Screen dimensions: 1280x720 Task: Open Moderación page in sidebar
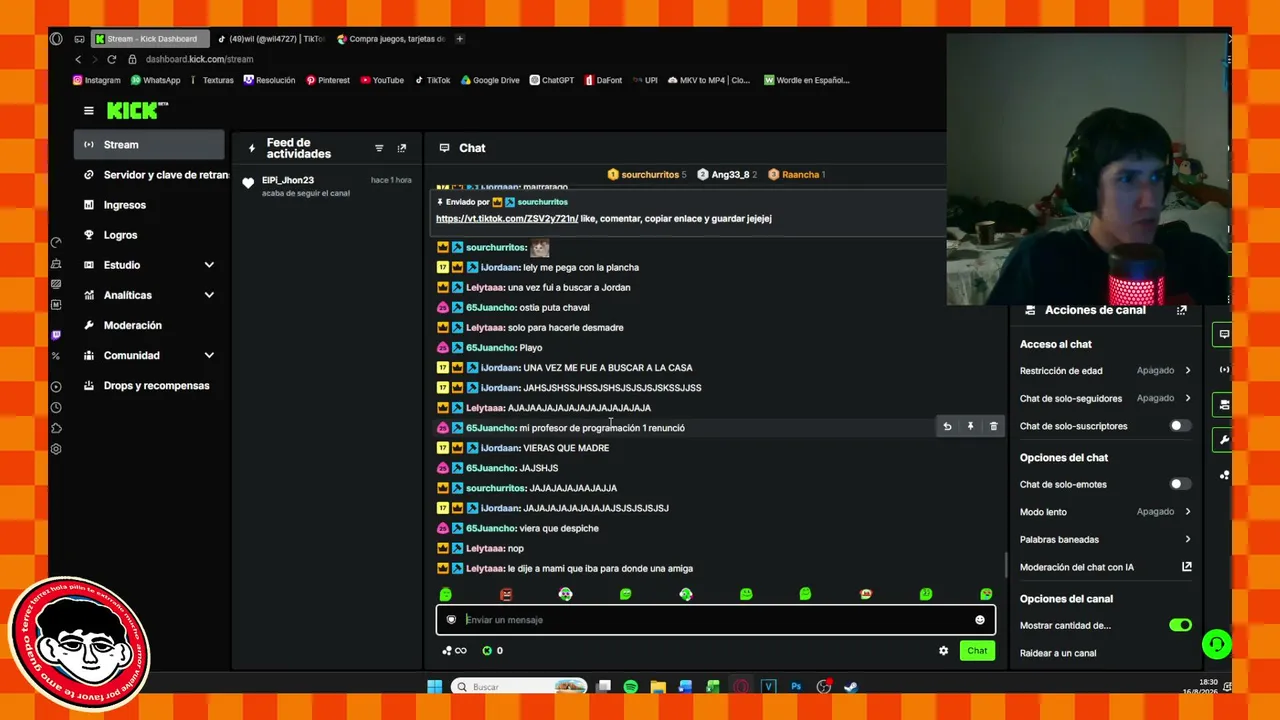[150, 325]
